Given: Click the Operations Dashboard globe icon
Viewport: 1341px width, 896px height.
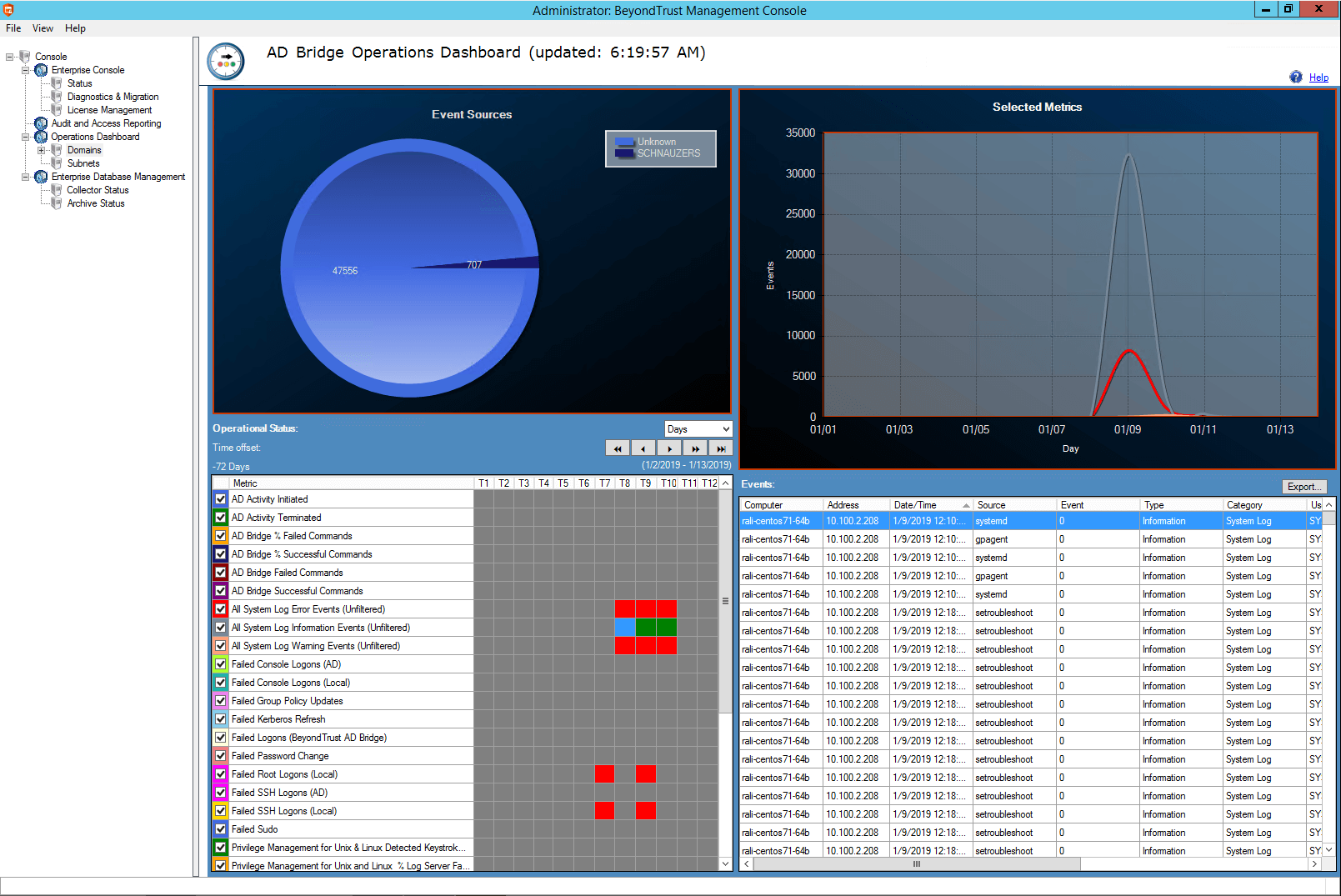Looking at the screenshot, I should point(41,137).
